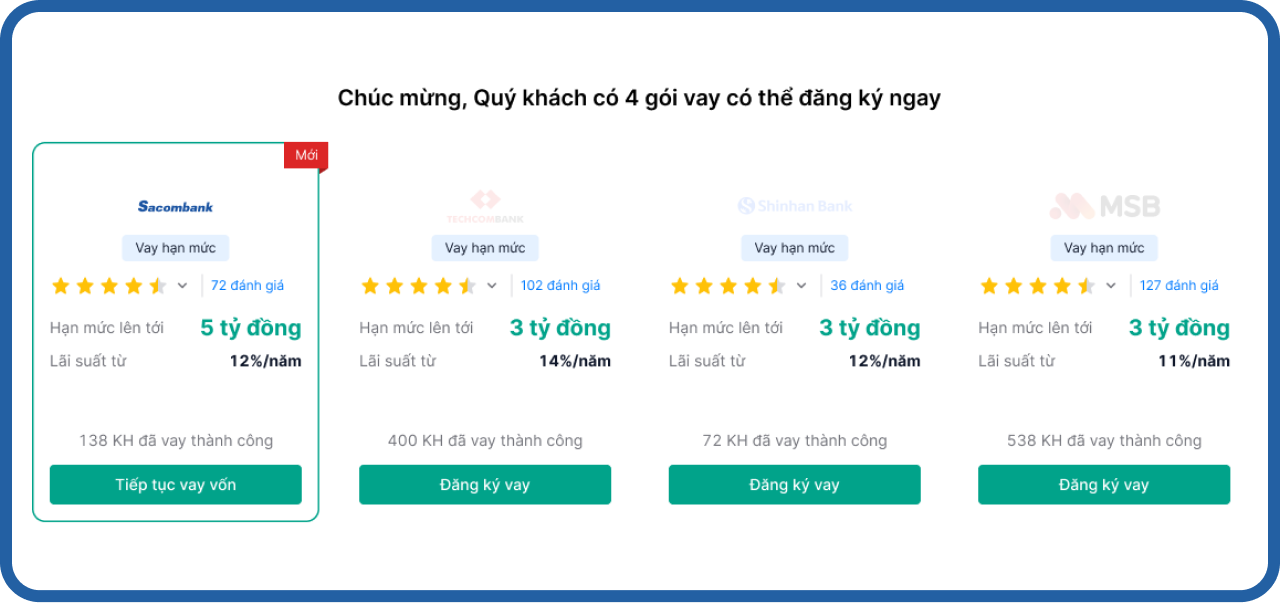Viewport: 1280px width, 603px height.
Task: Click Tiếp tục vay vốn on the Sacombank card
Action: pos(175,484)
